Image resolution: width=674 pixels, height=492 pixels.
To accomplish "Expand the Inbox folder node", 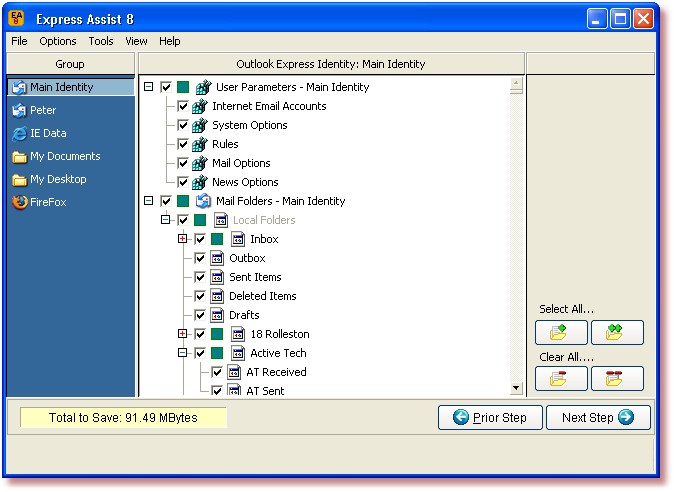I will (183, 238).
